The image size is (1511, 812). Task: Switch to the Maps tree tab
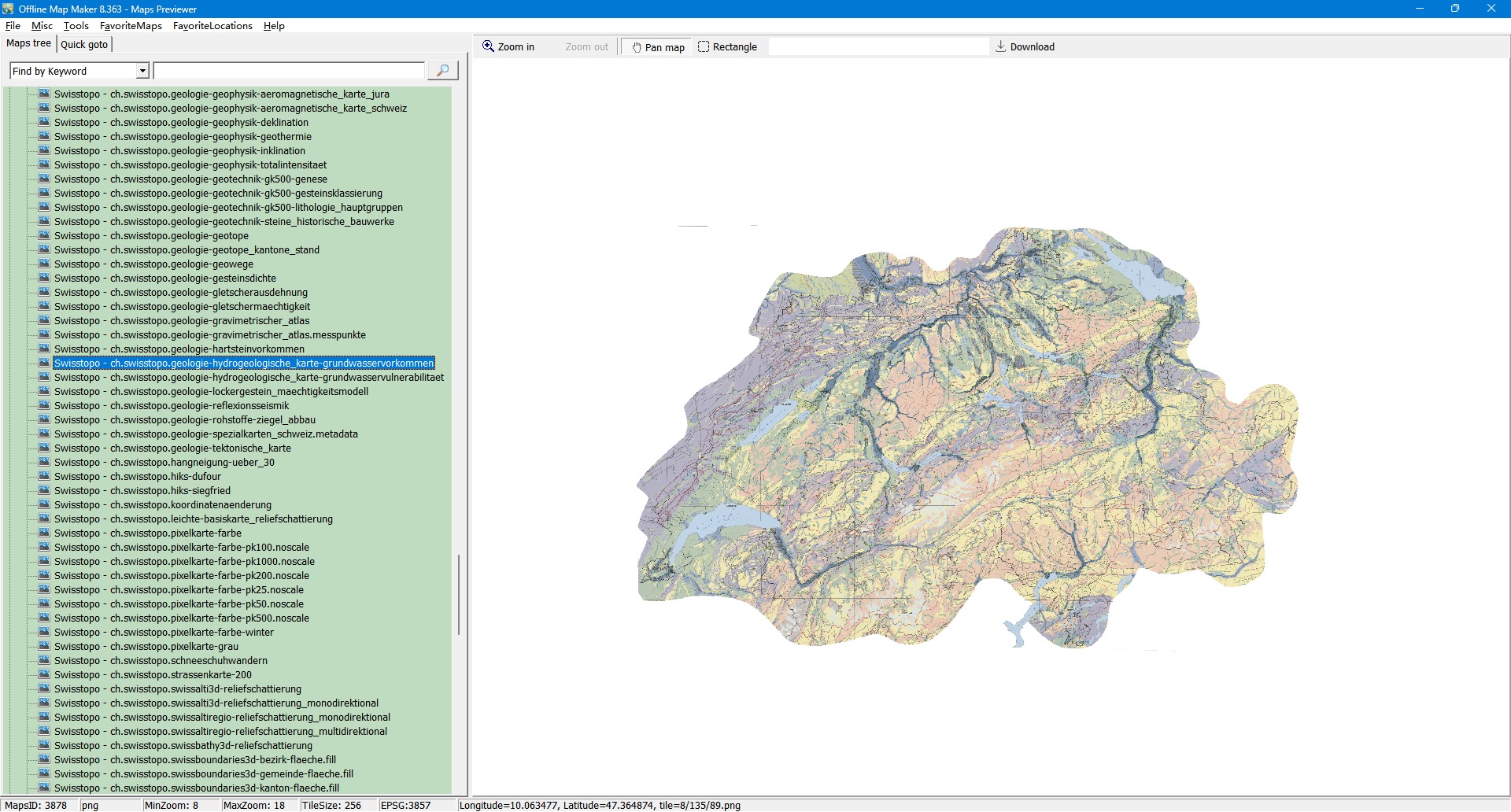(28, 43)
